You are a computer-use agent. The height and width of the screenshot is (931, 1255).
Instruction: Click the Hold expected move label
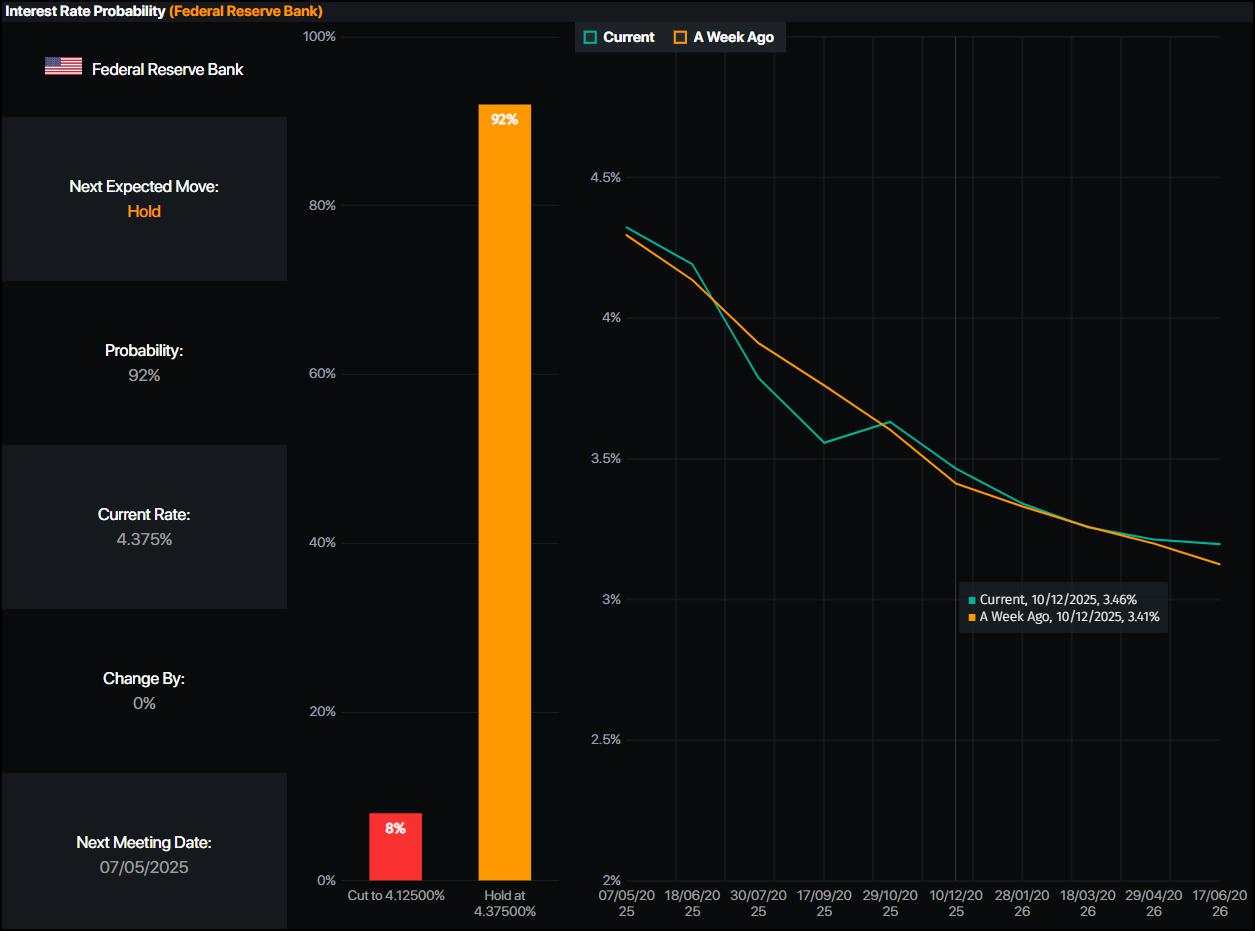(144, 211)
